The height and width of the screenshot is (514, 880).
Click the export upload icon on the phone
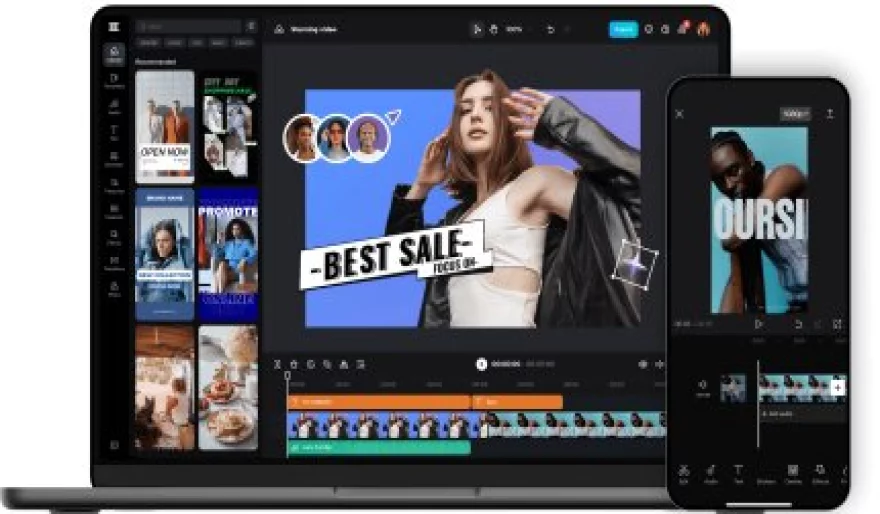(x=829, y=114)
